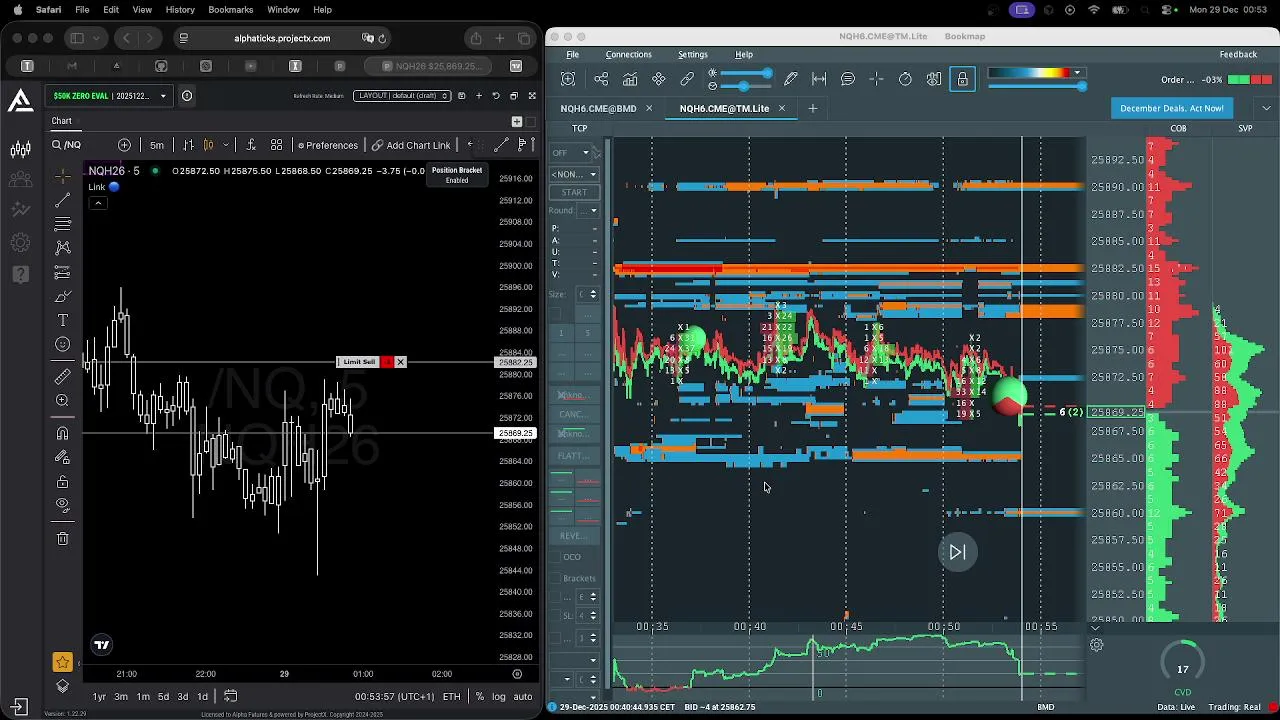The image size is (1280, 720).
Task: Click the Bookmap horizontal measure icon
Action: [x=819, y=79]
